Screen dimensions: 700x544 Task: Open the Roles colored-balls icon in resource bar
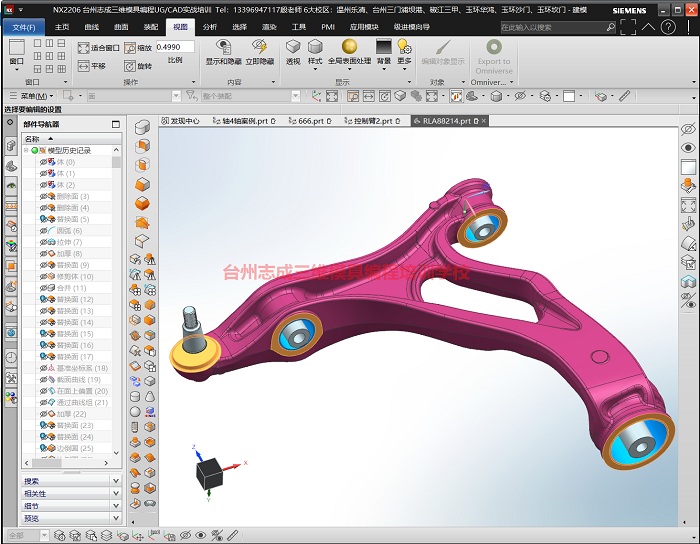tap(11, 398)
